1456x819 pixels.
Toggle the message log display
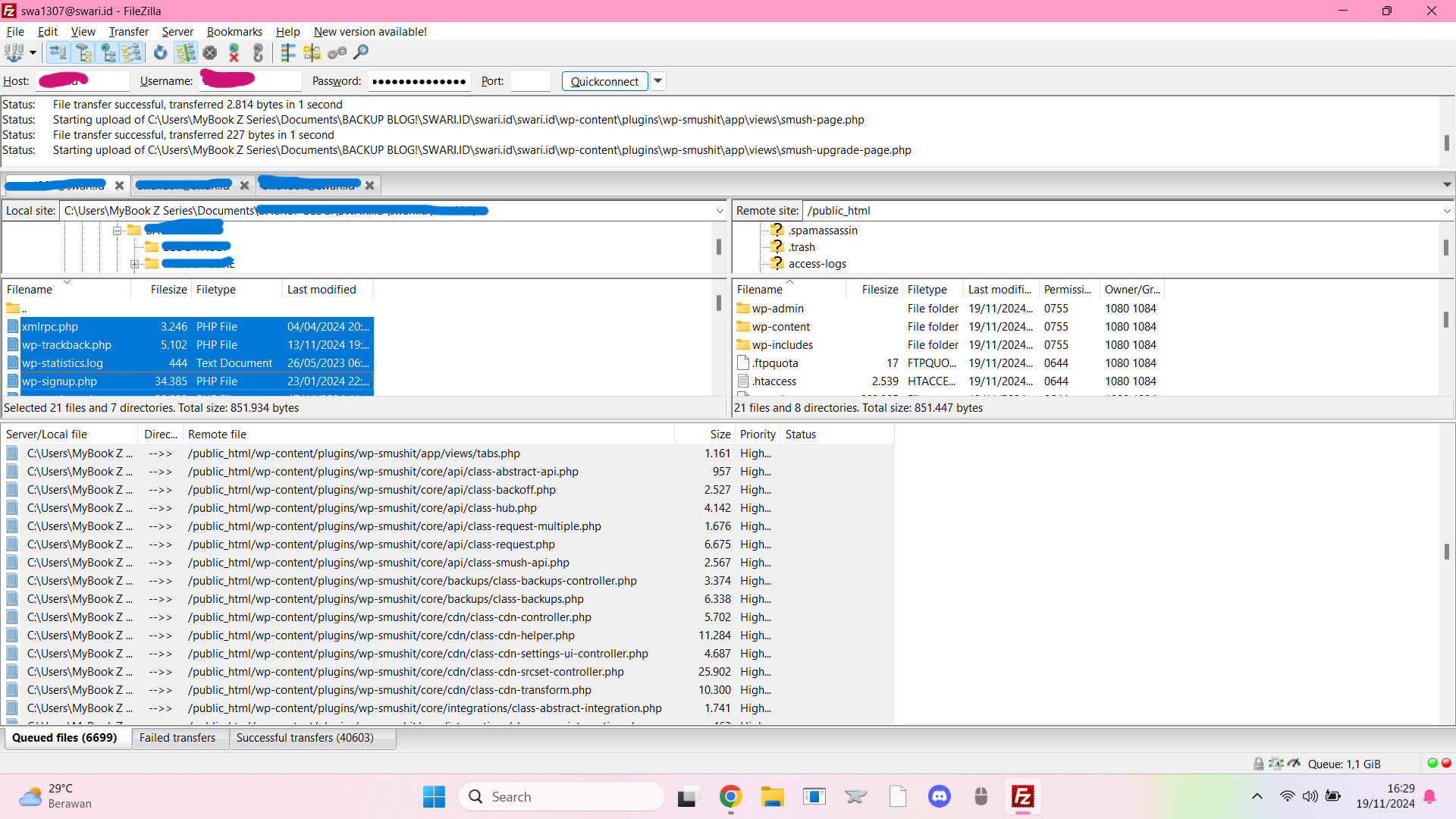click(58, 53)
